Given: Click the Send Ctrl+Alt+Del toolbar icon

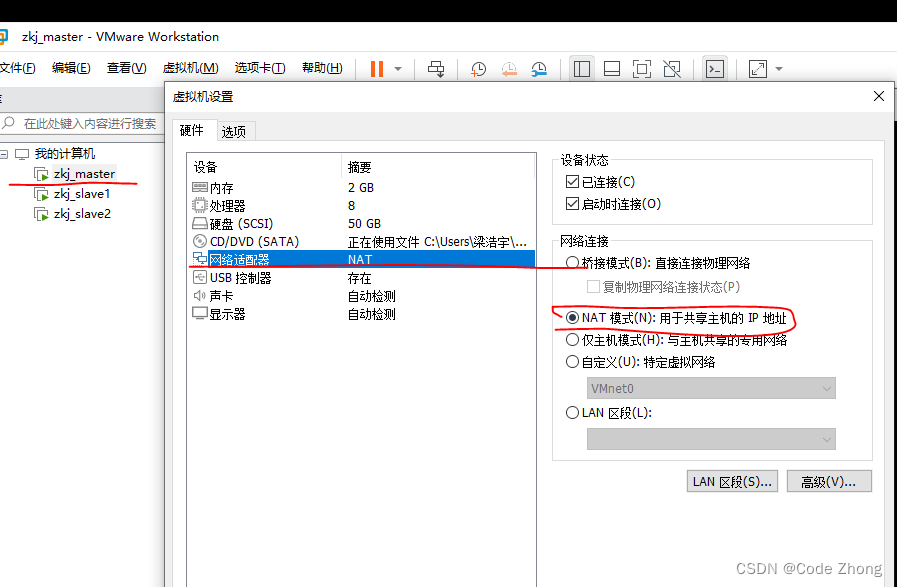Looking at the screenshot, I should tap(436, 69).
